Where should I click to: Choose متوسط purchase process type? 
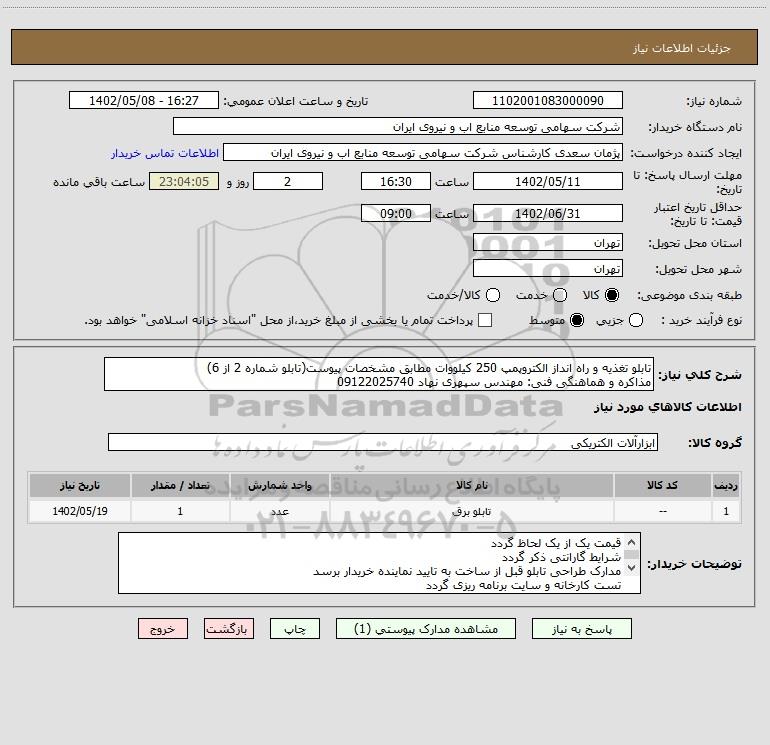pyautogui.click(x=577, y=320)
